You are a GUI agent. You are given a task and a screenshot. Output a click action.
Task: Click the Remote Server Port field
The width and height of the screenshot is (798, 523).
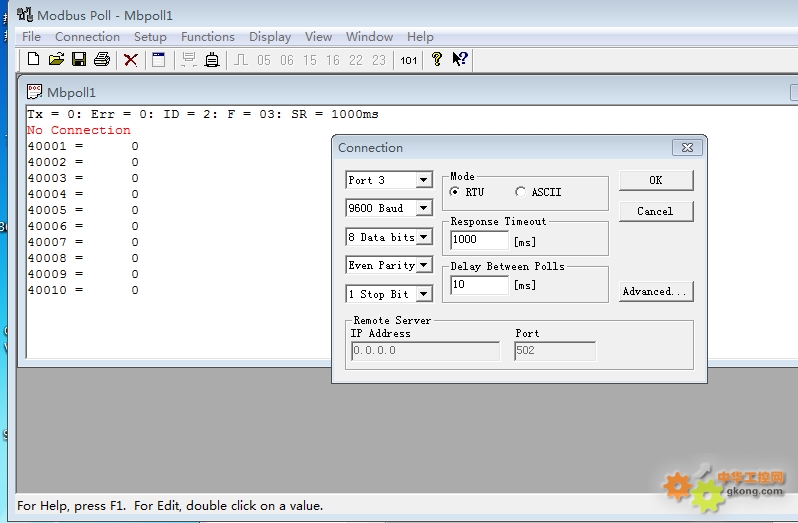click(555, 351)
